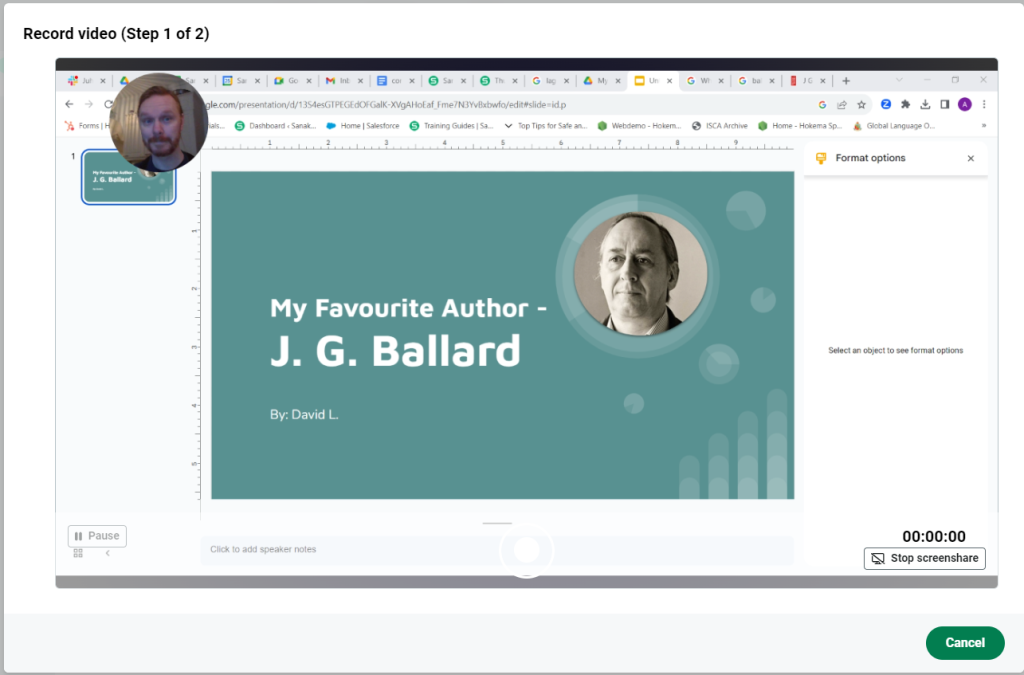
Task: Collapse the slide filmstrip arrow
Action: (x=108, y=554)
